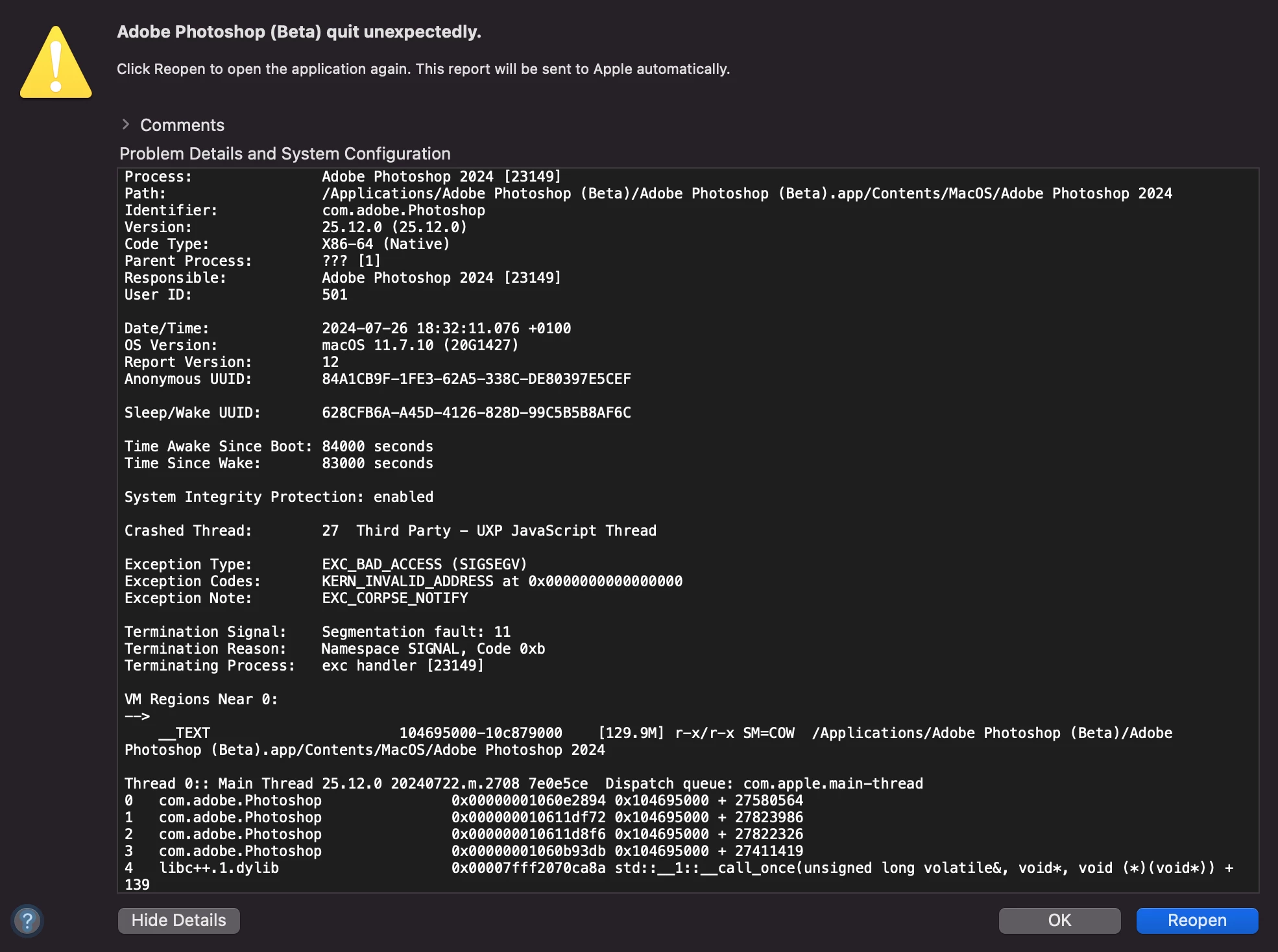Click the Comments section label

click(182, 125)
